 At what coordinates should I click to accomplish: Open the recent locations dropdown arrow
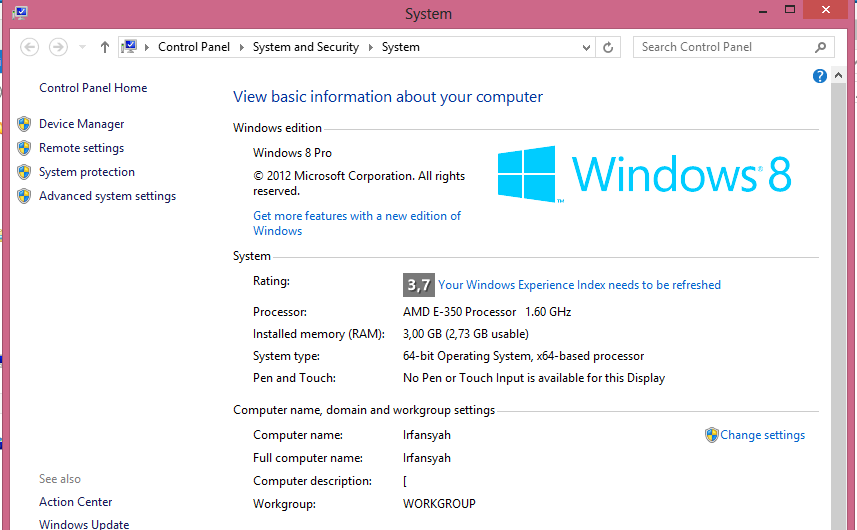click(83, 47)
